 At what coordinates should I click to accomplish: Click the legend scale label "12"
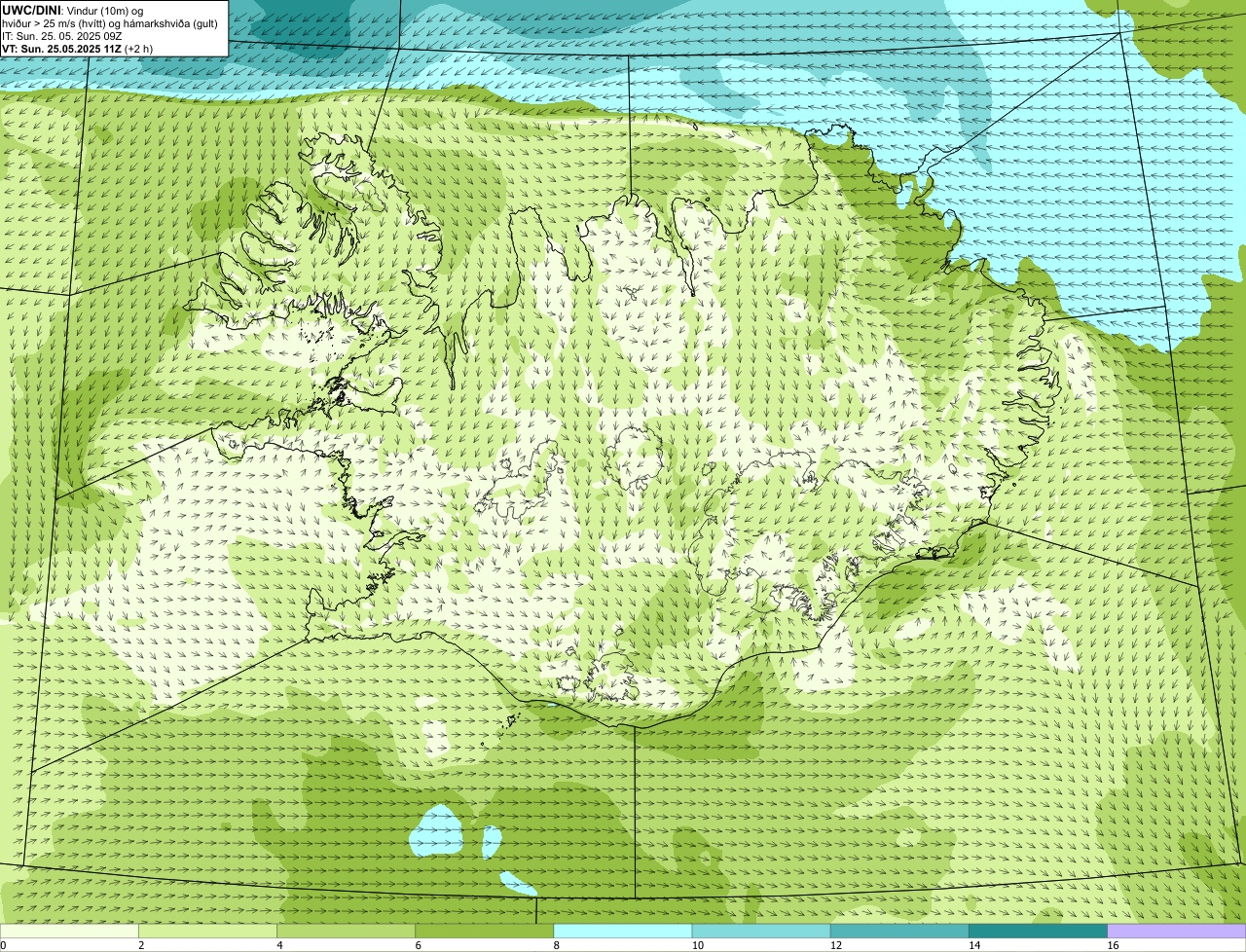(836, 945)
